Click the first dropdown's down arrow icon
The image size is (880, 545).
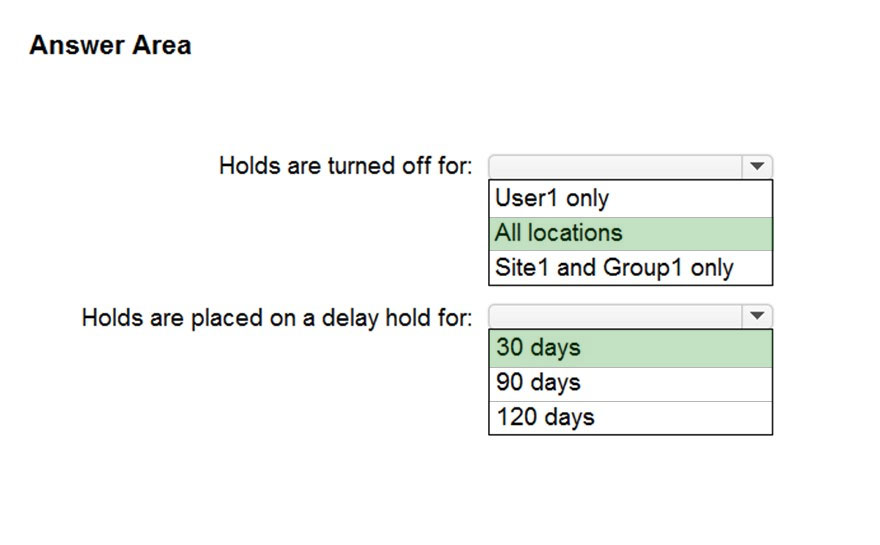pos(757,166)
